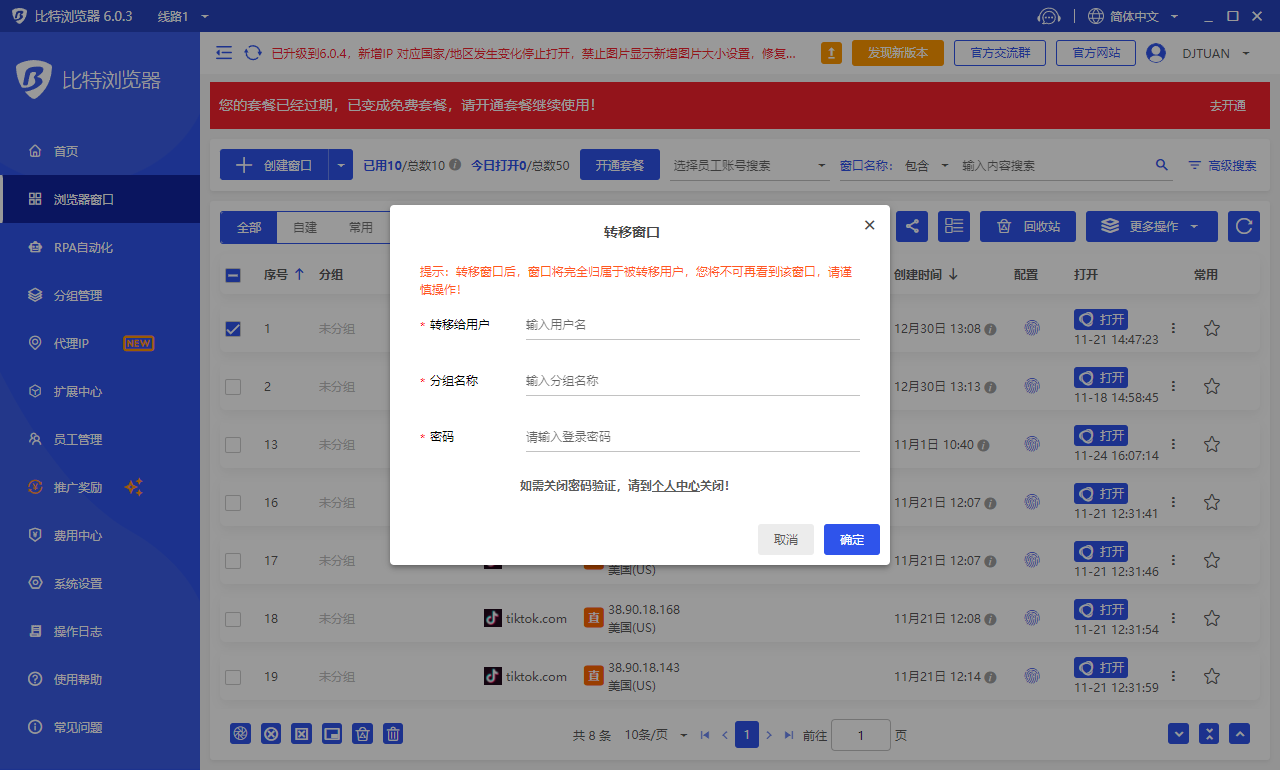Open the 回收站 recycle bin

pyautogui.click(x=1028, y=226)
